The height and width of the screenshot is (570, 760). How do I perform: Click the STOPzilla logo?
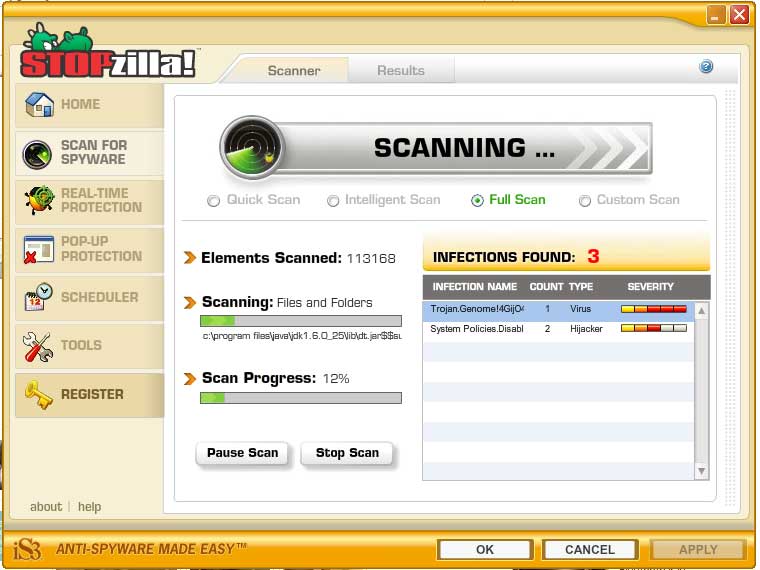tap(108, 52)
